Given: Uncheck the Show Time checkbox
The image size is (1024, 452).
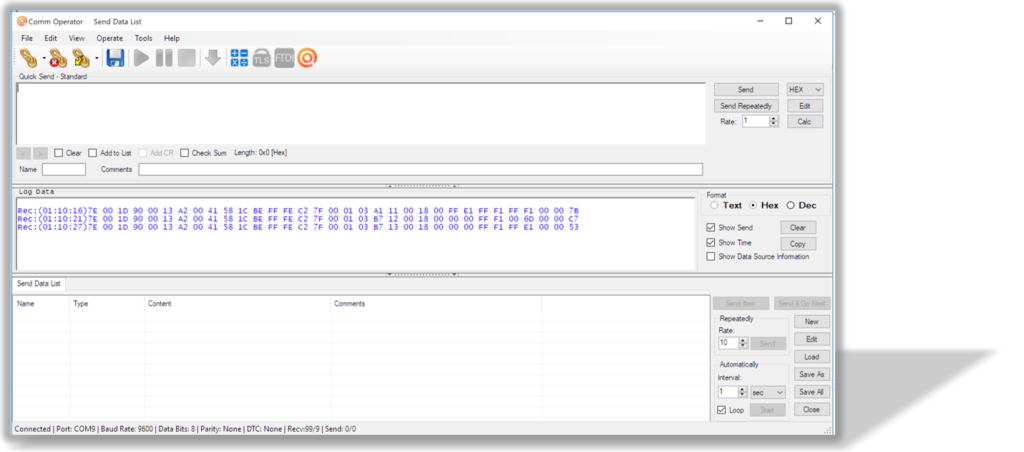Looking at the screenshot, I should (711, 242).
